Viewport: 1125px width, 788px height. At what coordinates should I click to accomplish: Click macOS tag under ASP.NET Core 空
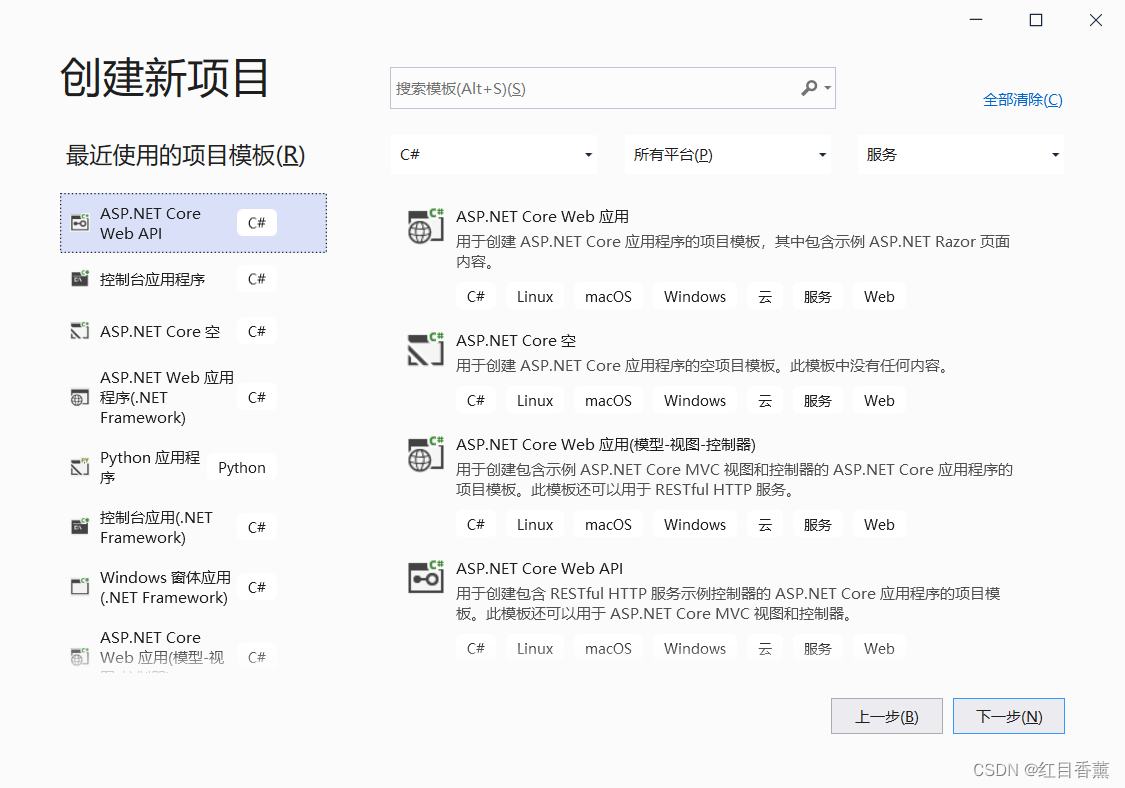[608, 400]
